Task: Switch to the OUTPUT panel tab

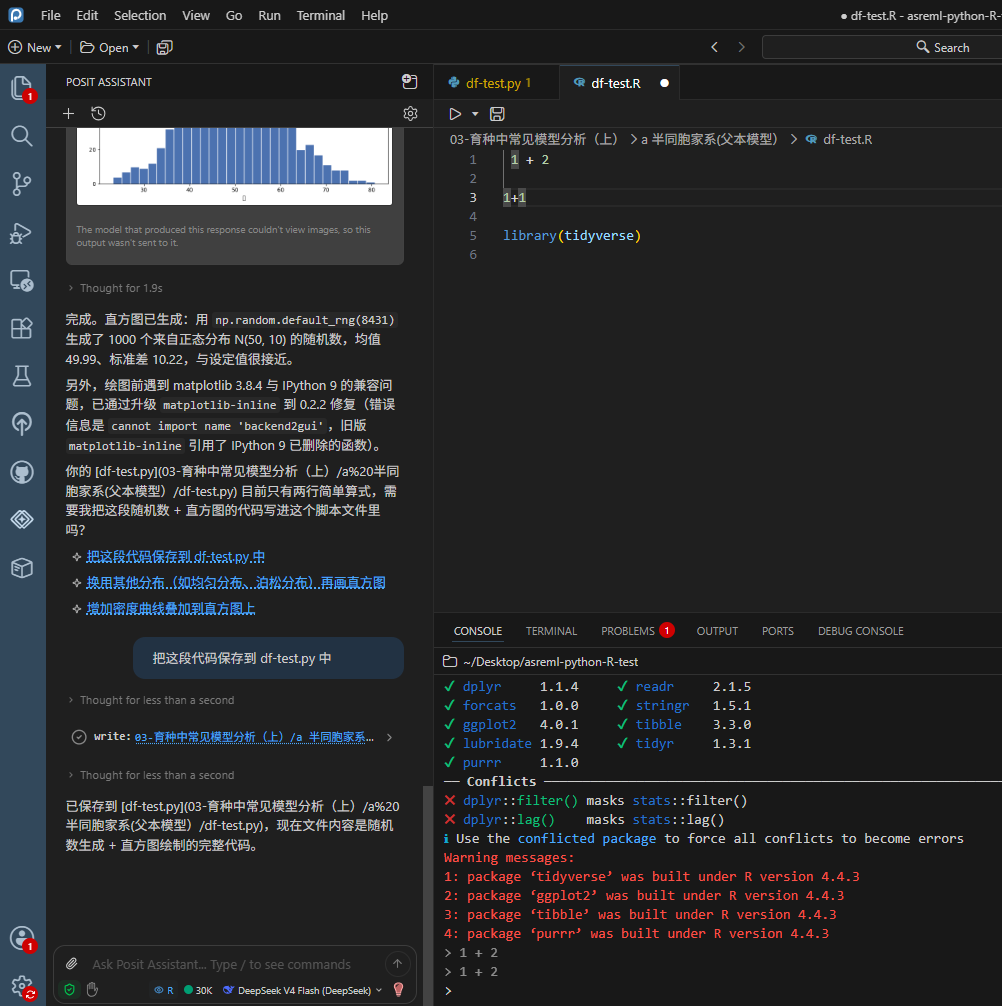Action: (717, 631)
